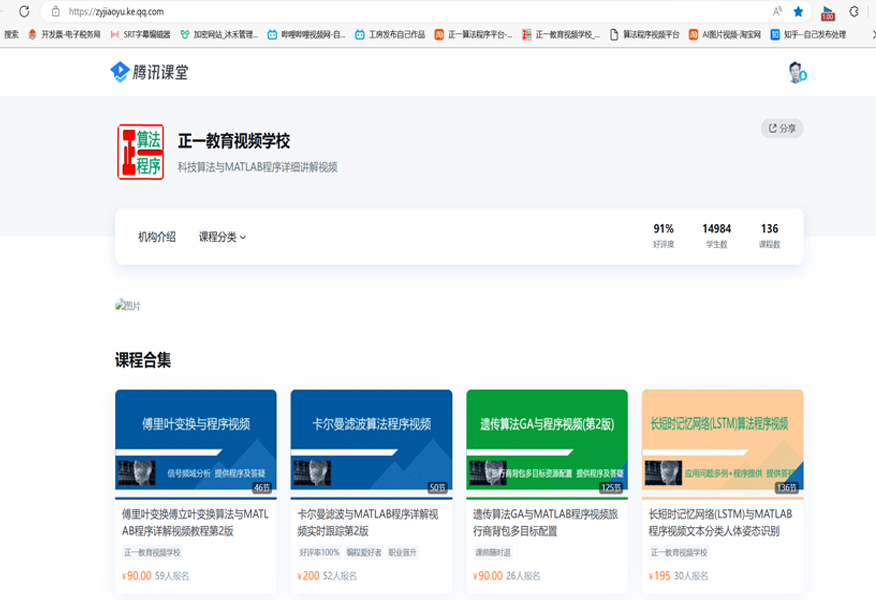Open the 卡尔曼滤波算法程序视频 course thumbnail

coord(372,441)
